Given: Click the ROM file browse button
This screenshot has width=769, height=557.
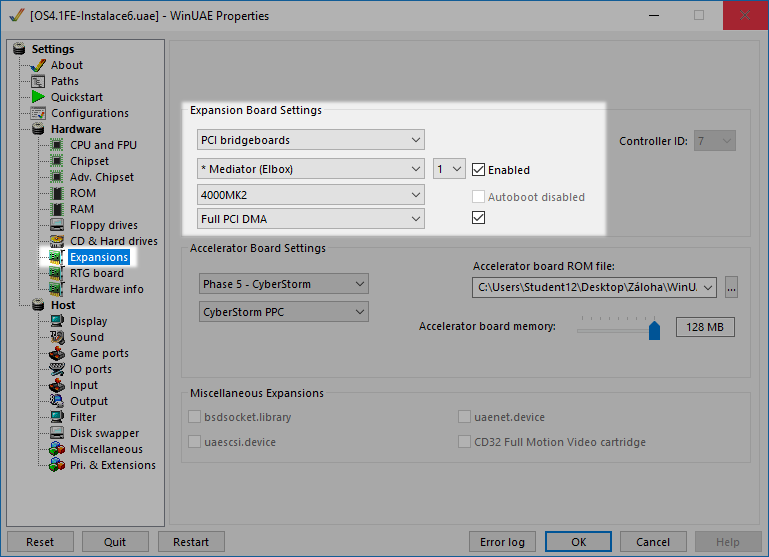Looking at the screenshot, I should pyautogui.click(x=731, y=288).
